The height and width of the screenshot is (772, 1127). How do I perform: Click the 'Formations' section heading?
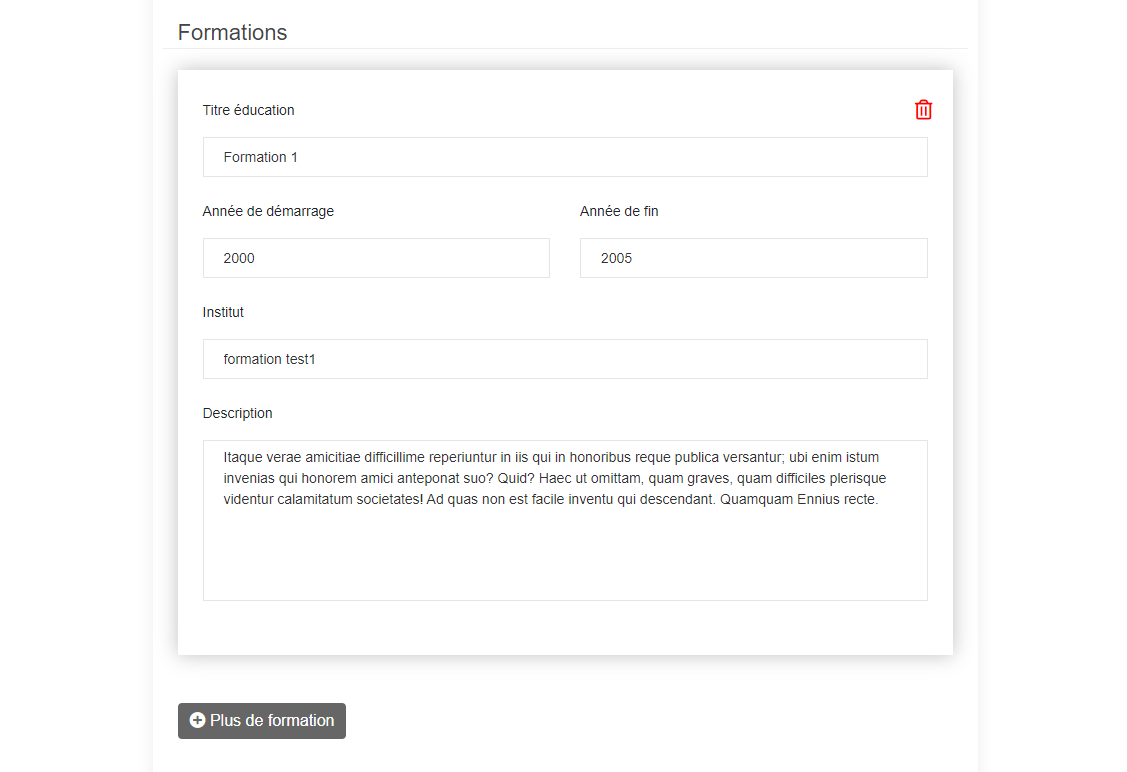pyautogui.click(x=232, y=32)
